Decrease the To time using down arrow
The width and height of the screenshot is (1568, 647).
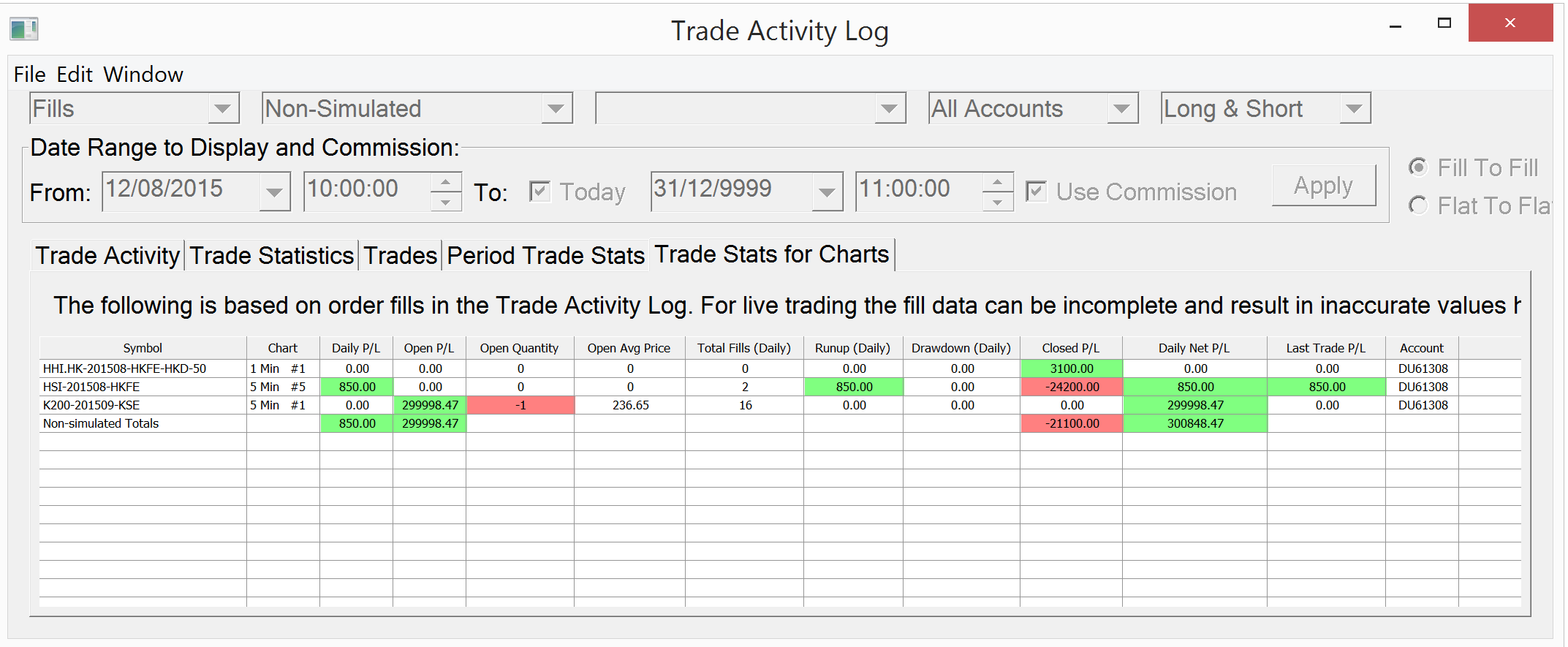(997, 202)
